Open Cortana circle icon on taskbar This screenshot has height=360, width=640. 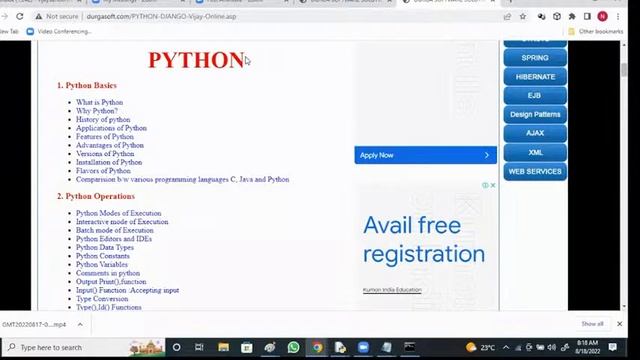[x=176, y=347]
